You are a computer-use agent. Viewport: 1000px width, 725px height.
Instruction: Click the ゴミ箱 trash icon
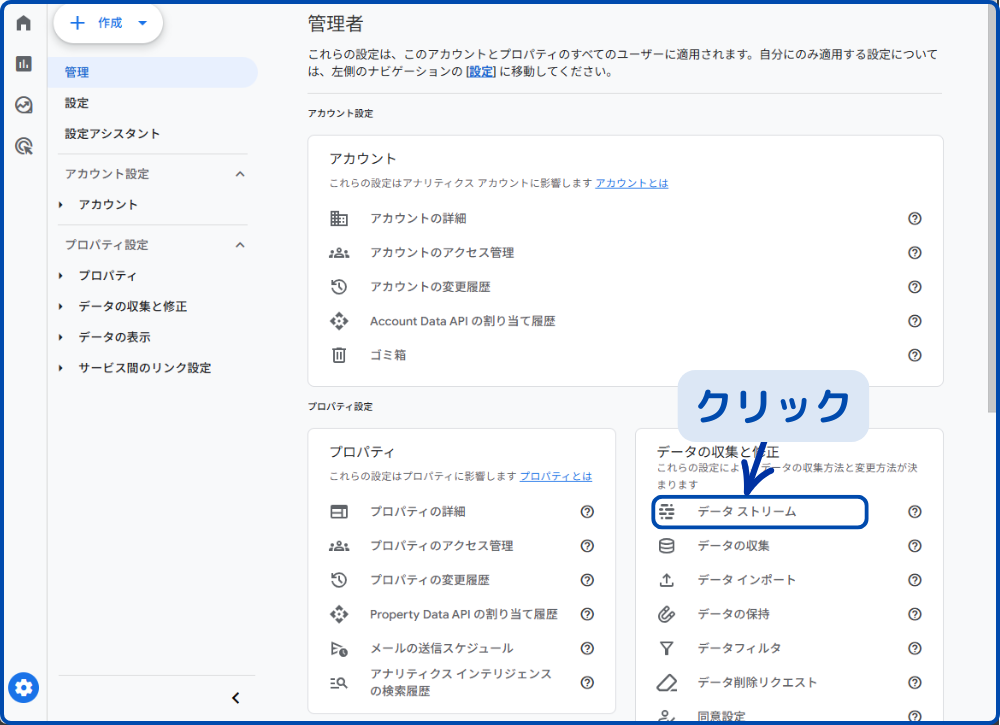339,355
